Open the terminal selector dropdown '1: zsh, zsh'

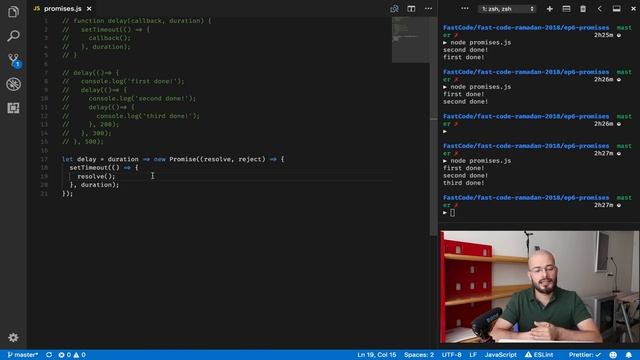pos(507,9)
